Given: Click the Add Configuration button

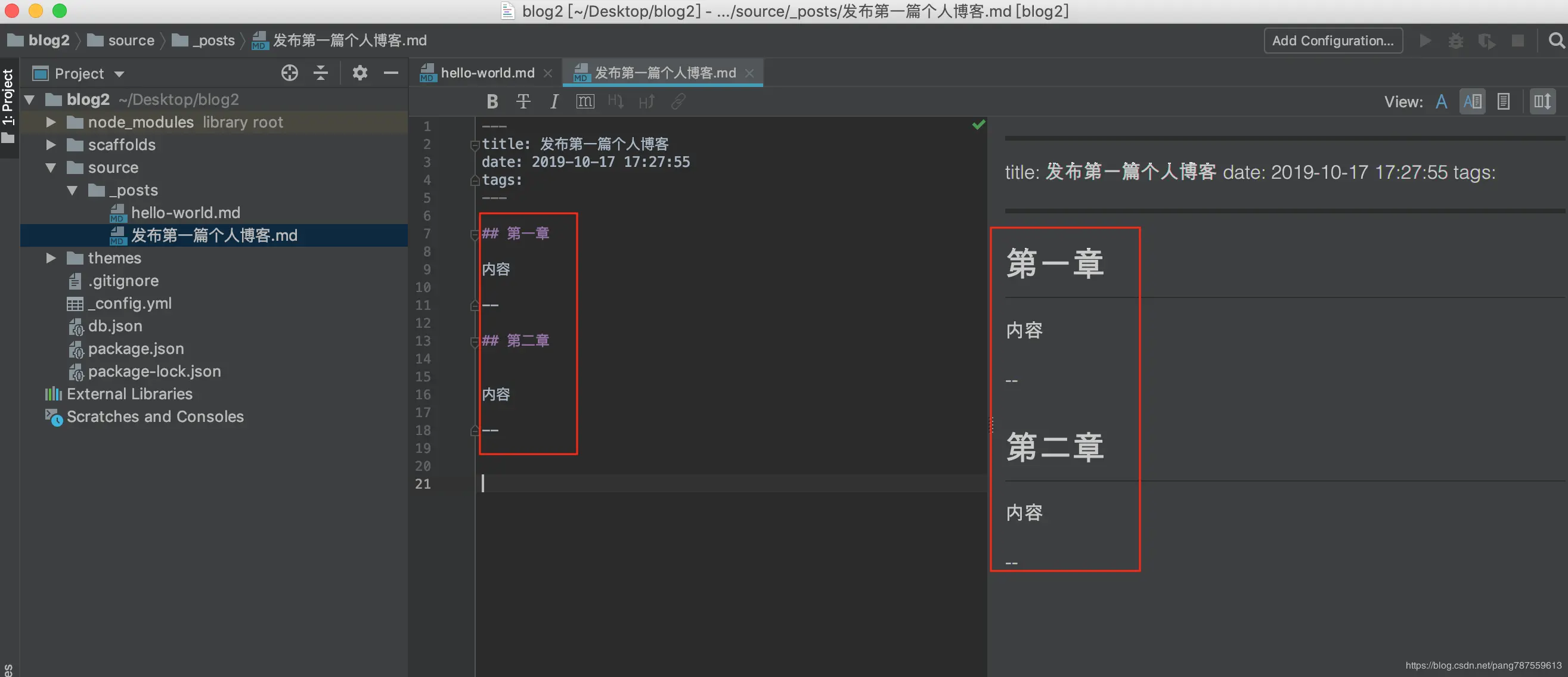Looking at the screenshot, I should coord(1333,40).
